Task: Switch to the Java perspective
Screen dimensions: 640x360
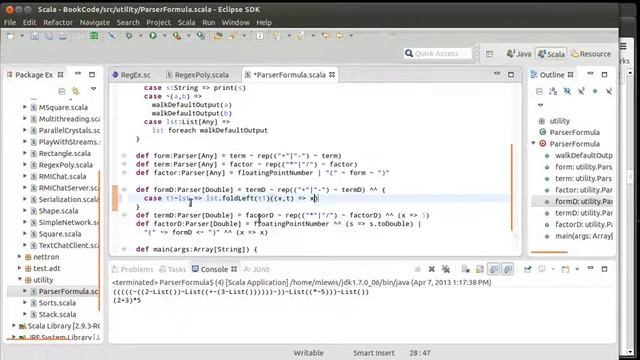Action: point(519,53)
